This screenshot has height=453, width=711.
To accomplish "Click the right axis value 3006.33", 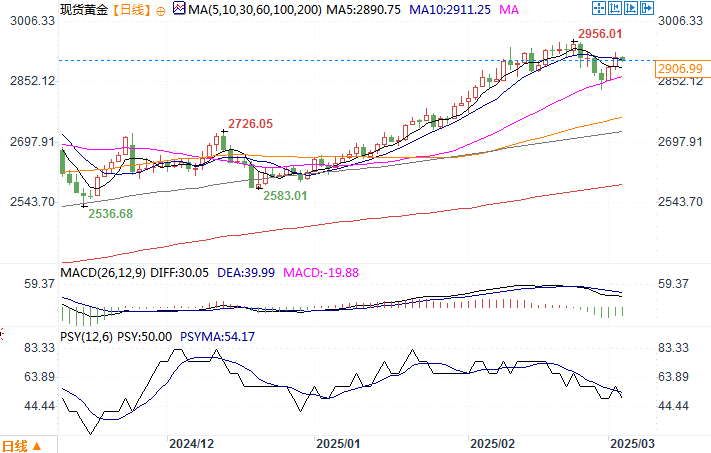I will [x=680, y=21].
